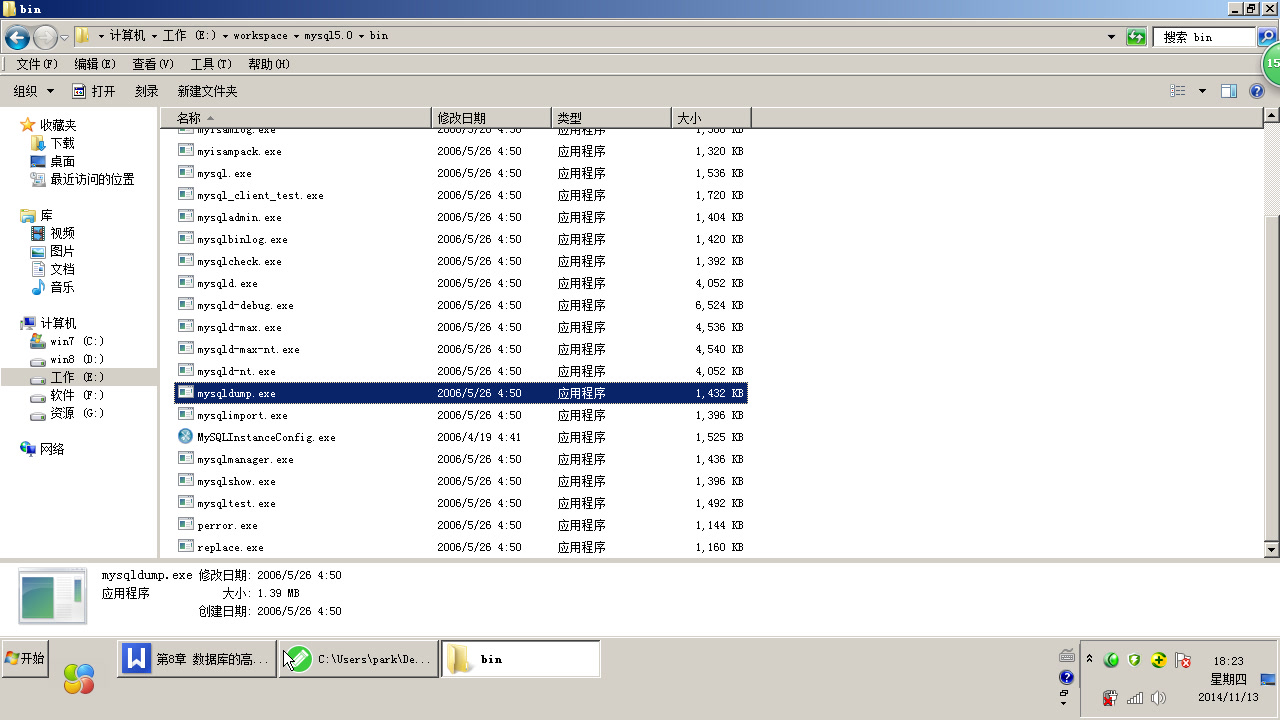Sort by 类型 column header
This screenshot has width=1280, height=720.
pyautogui.click(x=611, y=118)
